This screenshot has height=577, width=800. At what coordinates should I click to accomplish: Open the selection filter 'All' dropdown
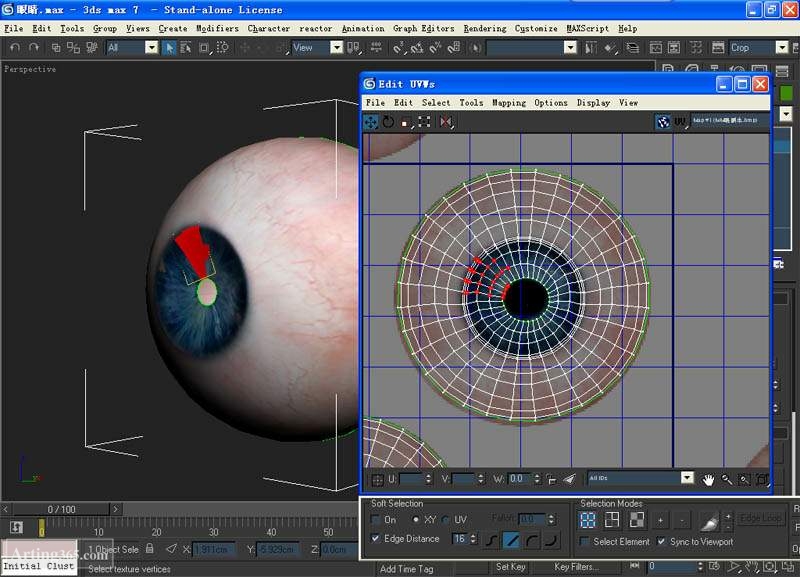152,47
